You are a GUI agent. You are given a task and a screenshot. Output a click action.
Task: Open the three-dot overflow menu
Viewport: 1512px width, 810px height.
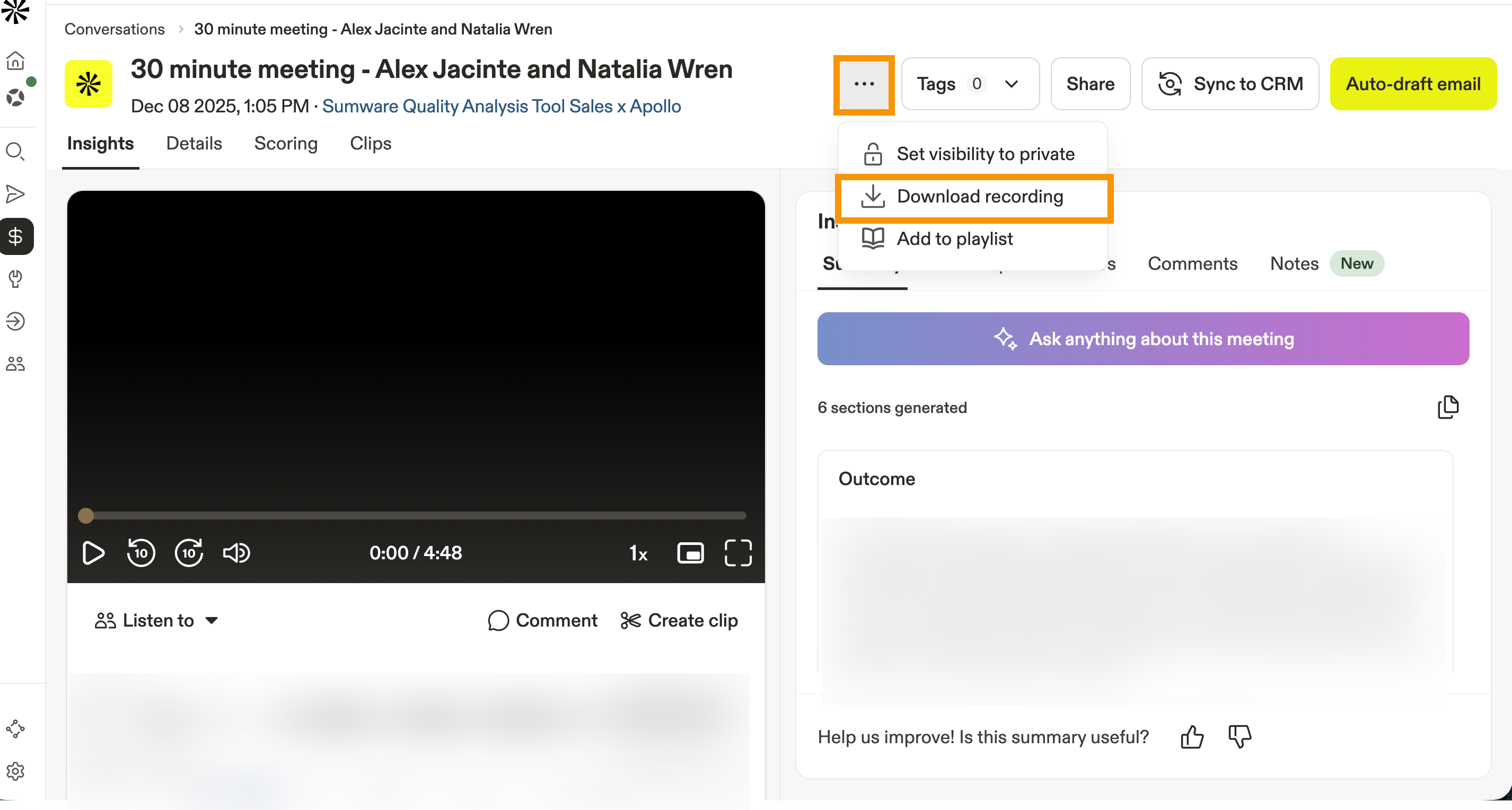[864, 84]
